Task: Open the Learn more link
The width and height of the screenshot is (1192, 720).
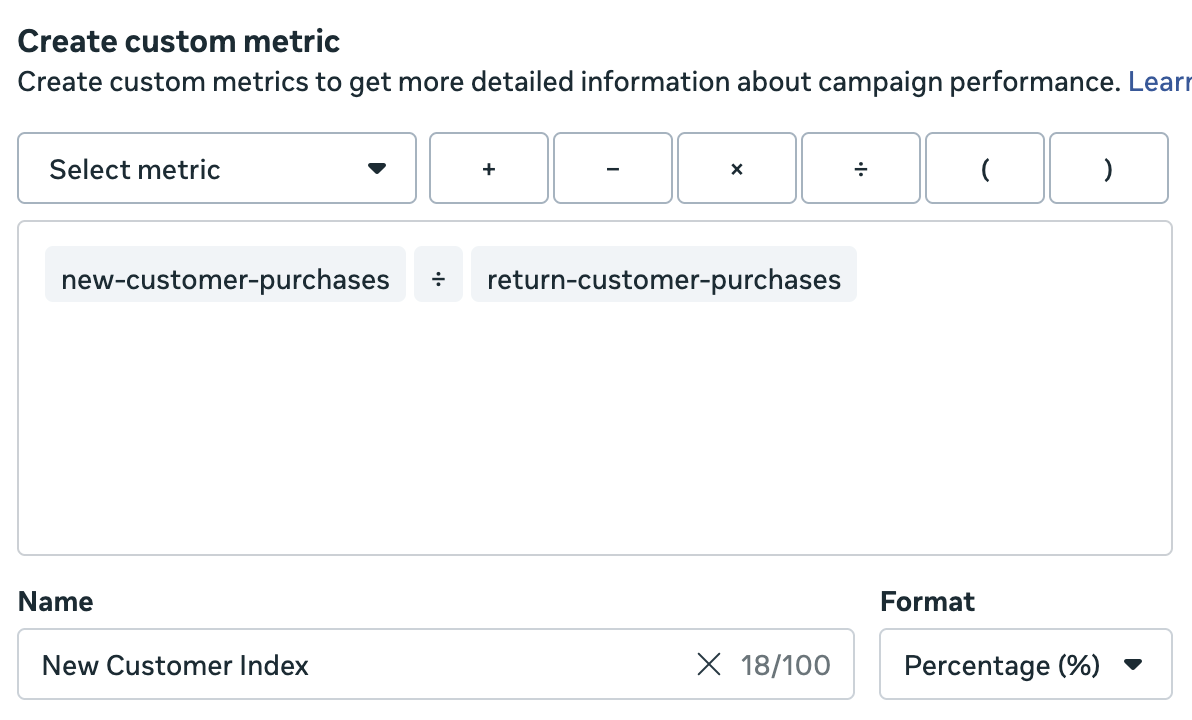Action: [x=1160, y=82]
